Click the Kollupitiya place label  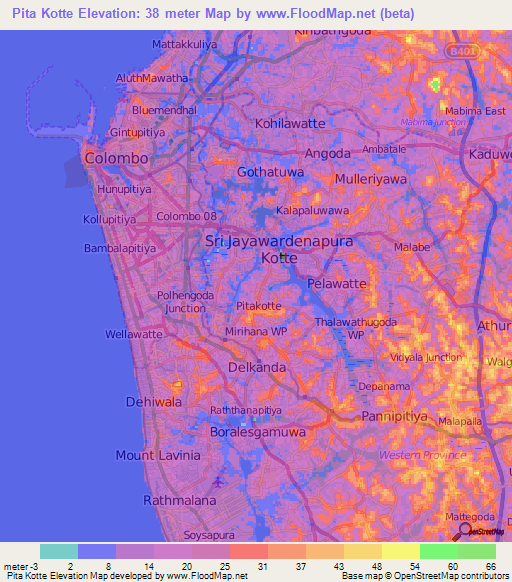[x=110, y=220]
